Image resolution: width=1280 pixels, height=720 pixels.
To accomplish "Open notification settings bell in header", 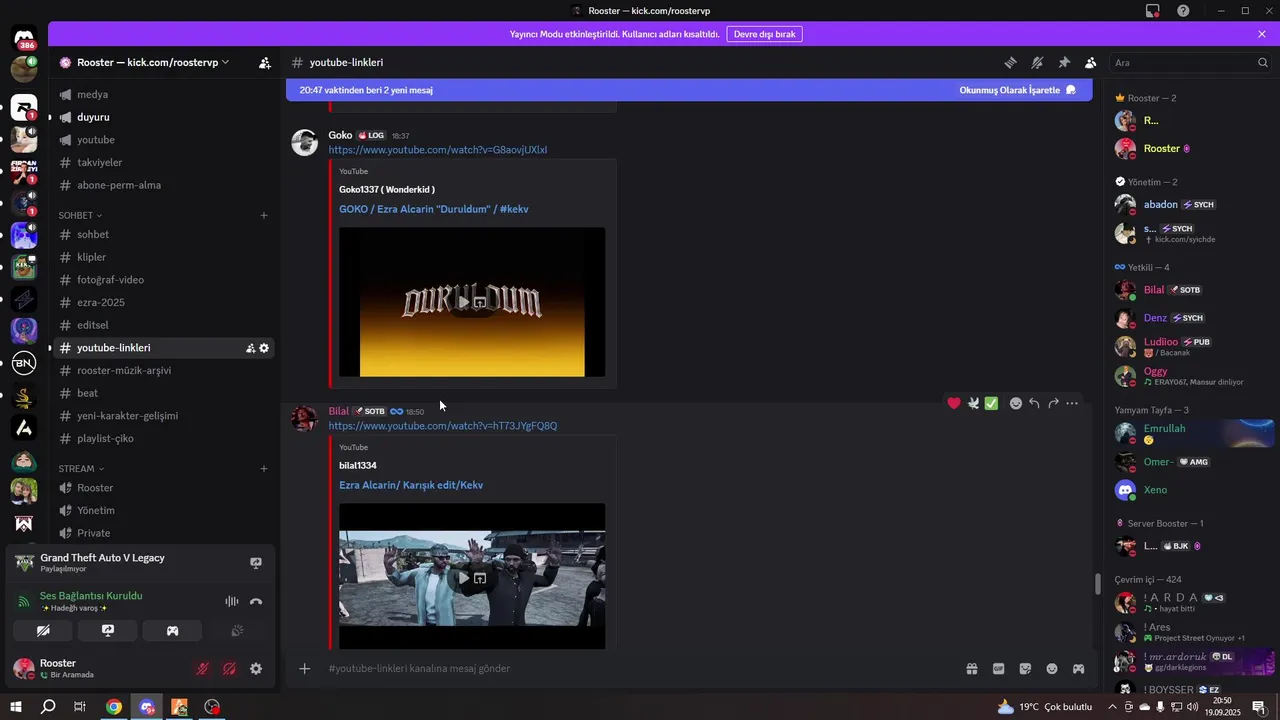I will (x=1038, y=63).
